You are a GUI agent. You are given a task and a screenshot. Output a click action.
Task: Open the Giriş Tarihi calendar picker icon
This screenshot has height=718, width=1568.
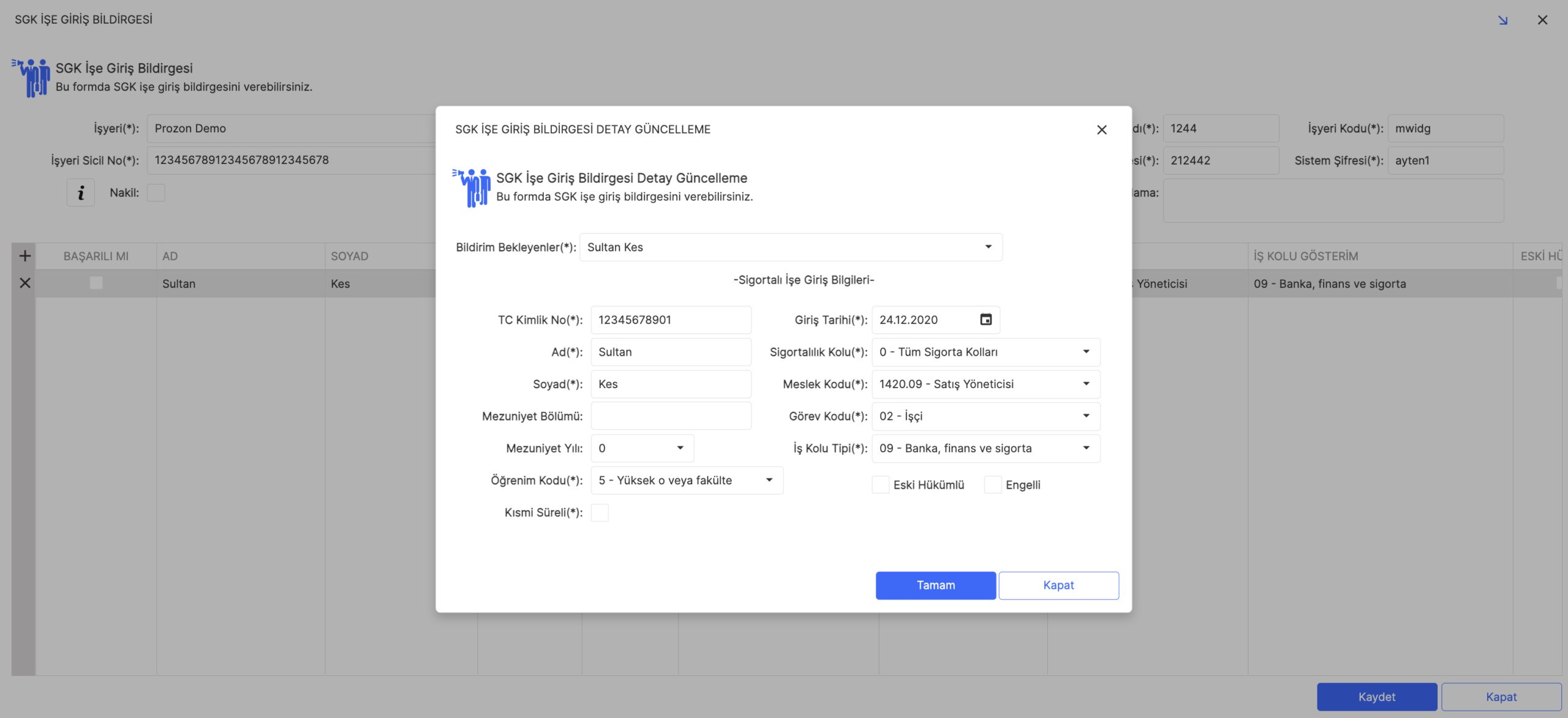point(986,320)
